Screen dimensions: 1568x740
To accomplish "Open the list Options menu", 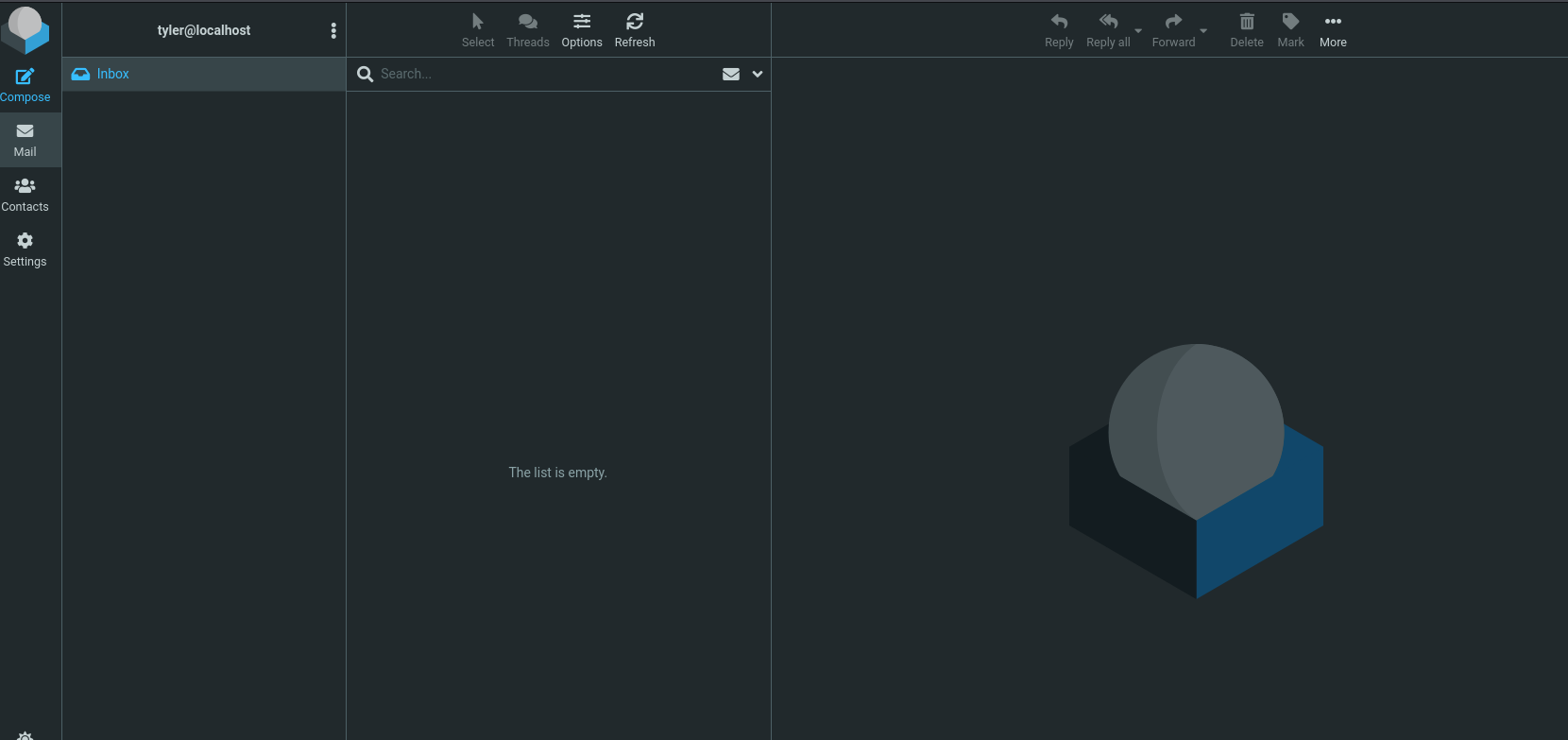I will click(582, 30).
